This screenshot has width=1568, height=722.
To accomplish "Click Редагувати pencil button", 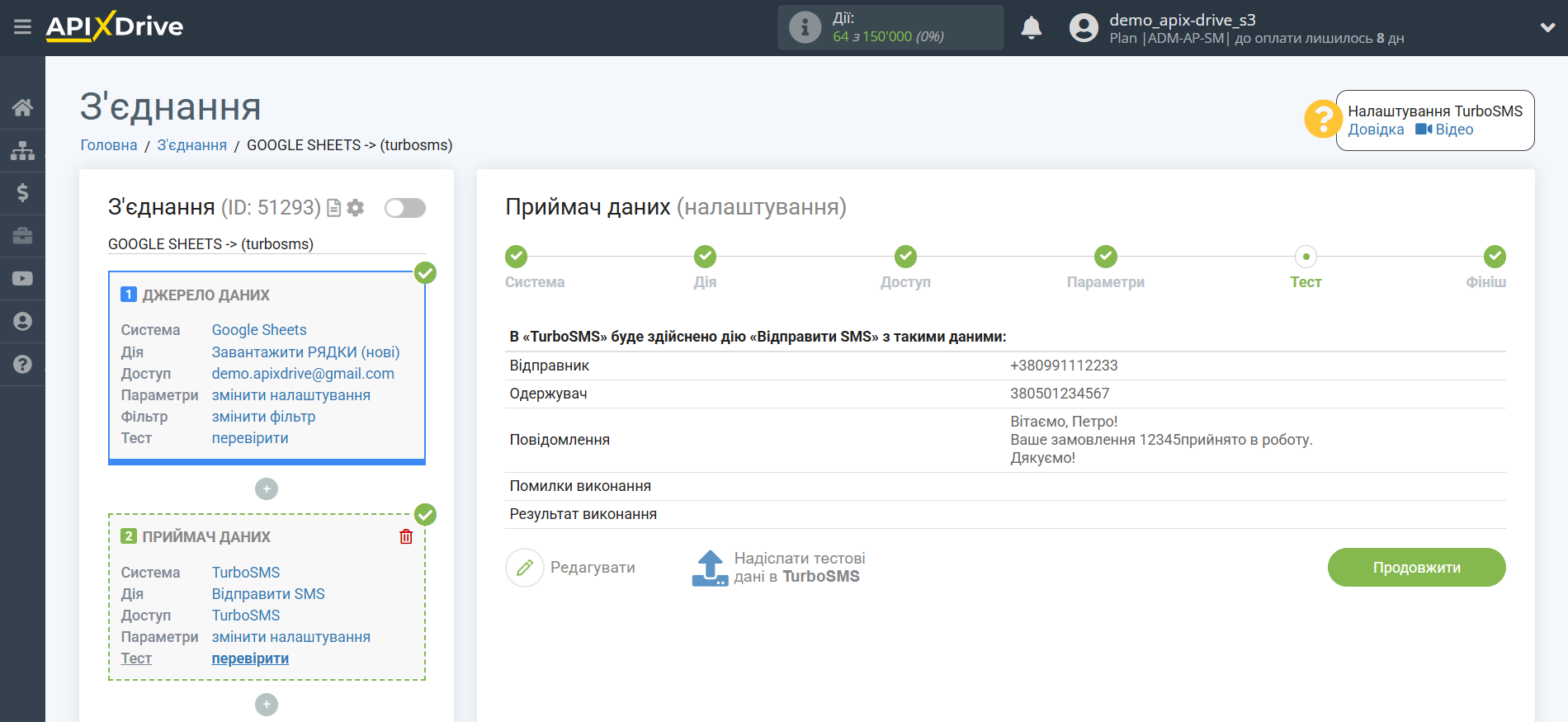I will [571, 568].
